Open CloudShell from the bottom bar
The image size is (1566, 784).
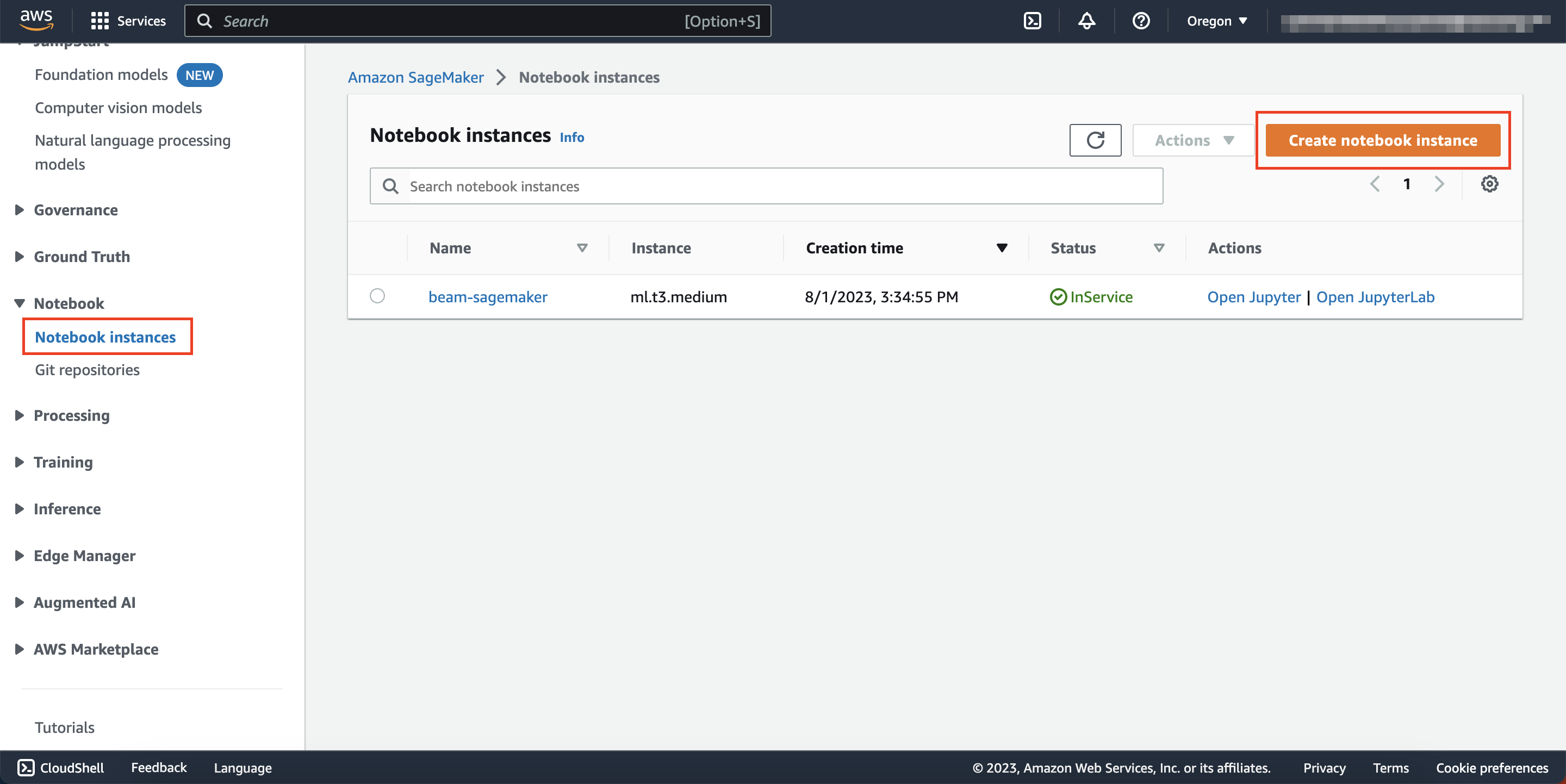click(x=60, y=768)
